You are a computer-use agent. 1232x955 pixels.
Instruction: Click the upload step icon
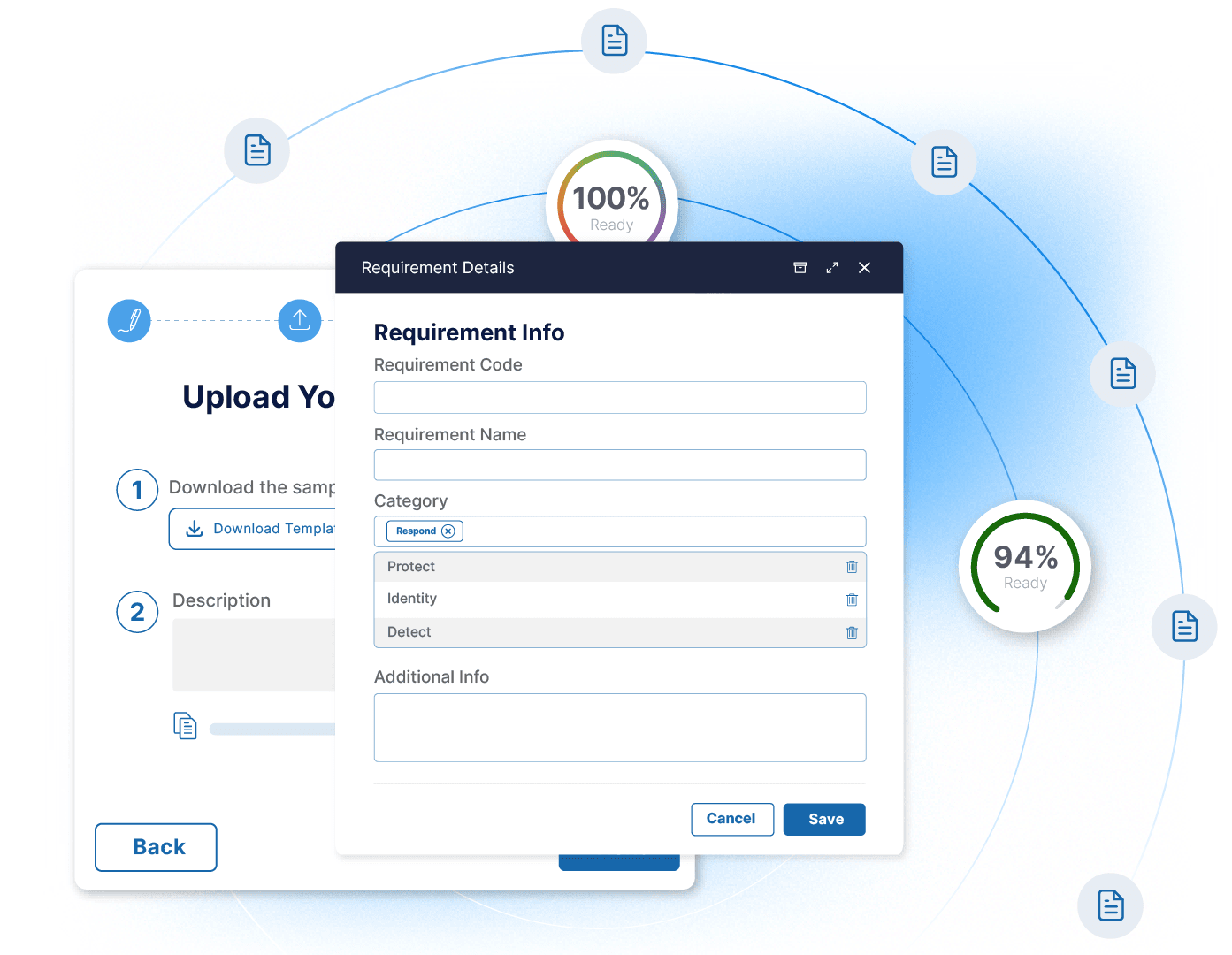coord(300,320)
